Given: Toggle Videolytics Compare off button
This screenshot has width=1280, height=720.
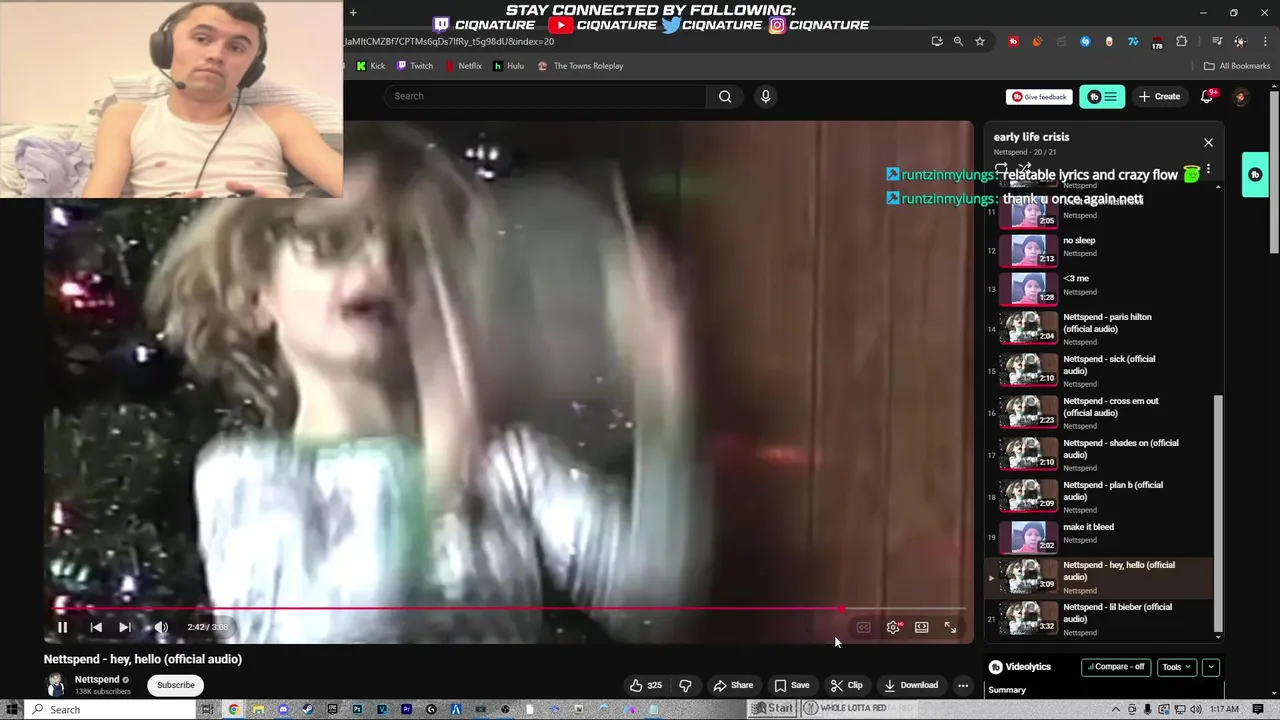Looking at the screenshot, I should point(1116,667).
